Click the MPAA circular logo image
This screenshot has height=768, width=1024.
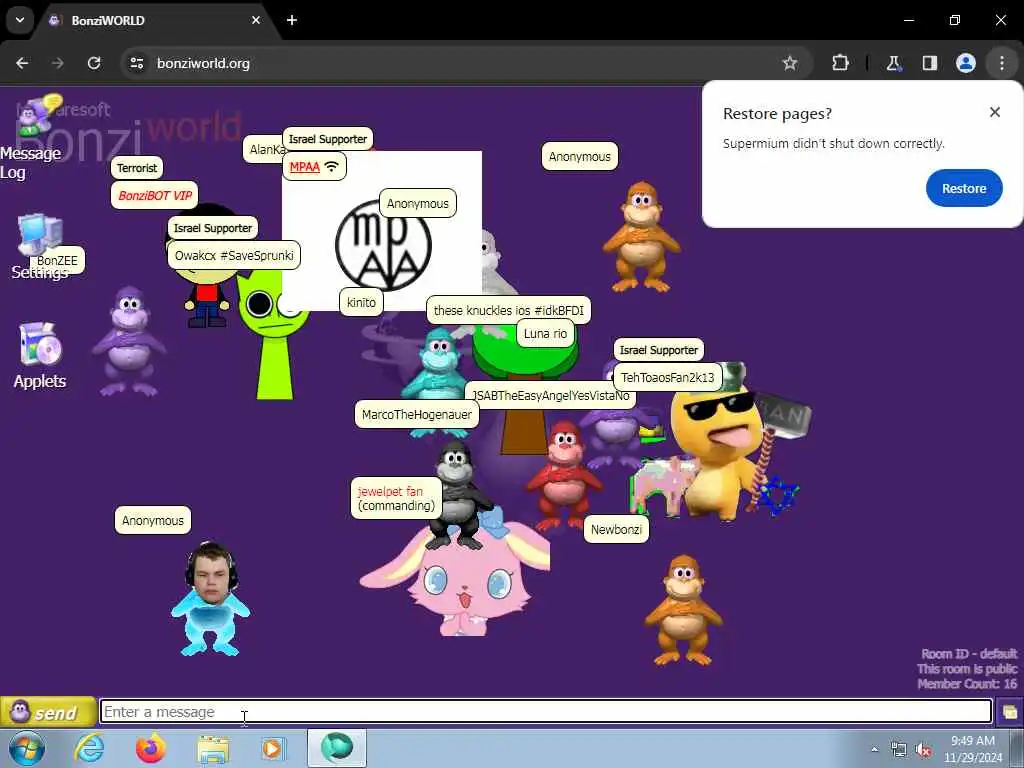click(x=383, y=246)
